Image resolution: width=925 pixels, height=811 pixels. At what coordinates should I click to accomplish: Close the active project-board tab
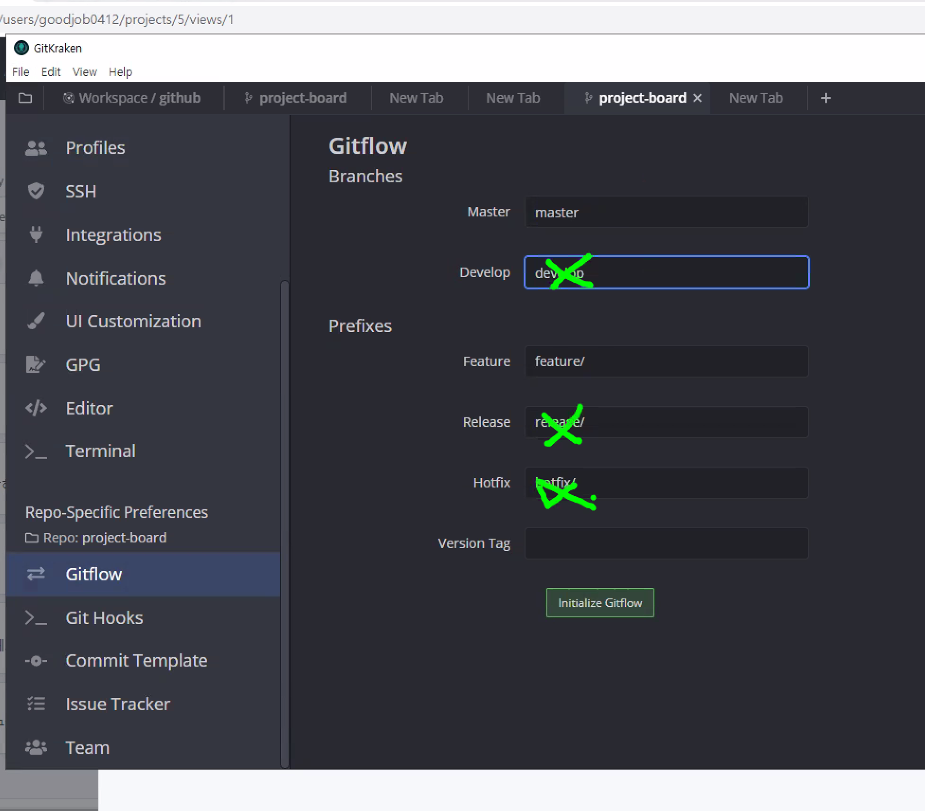[x=697, y=98]
